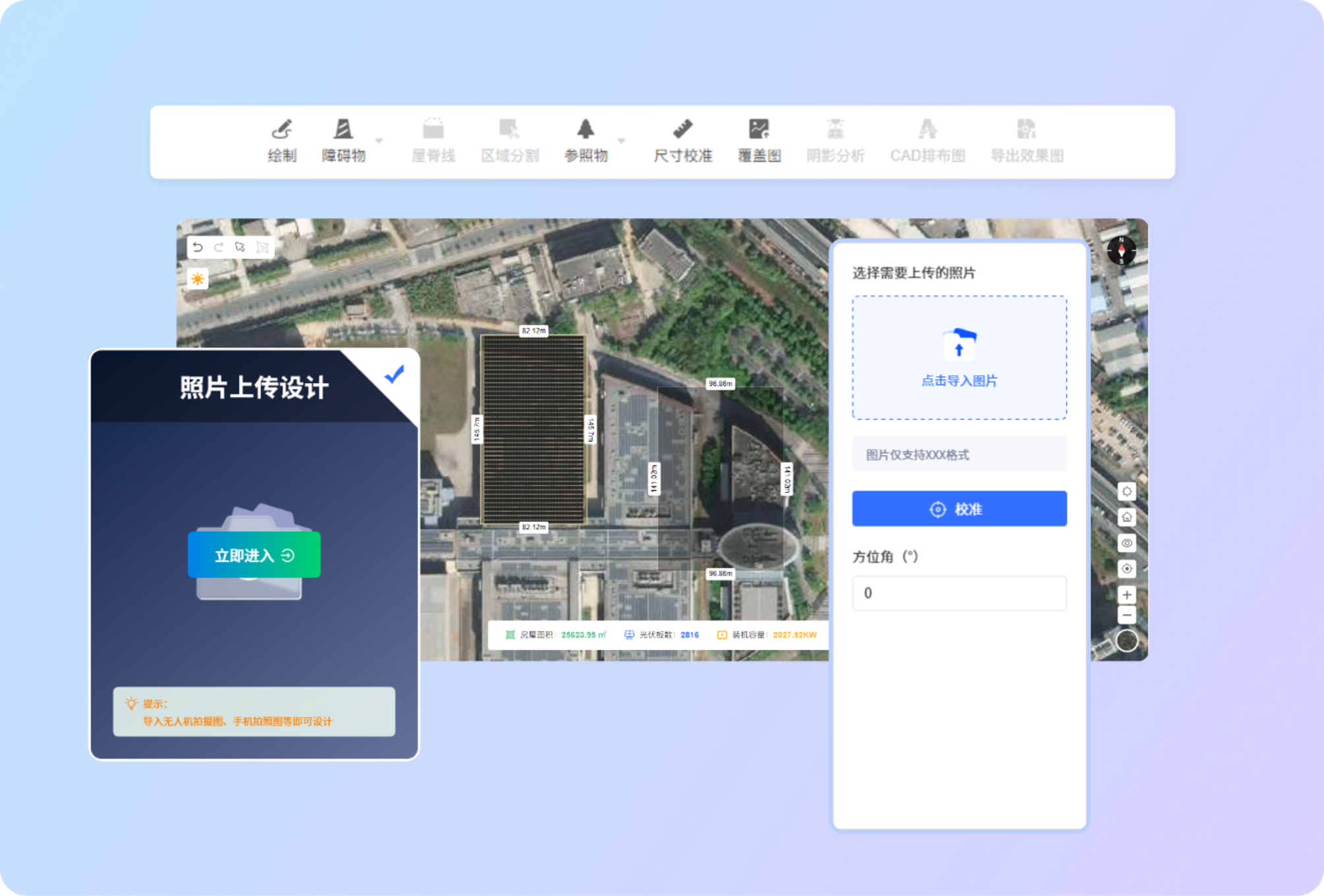Screen dimensions: 1324x896
Task: Click the 障碍物 obstacle cone icon
Action: (343, 129)
